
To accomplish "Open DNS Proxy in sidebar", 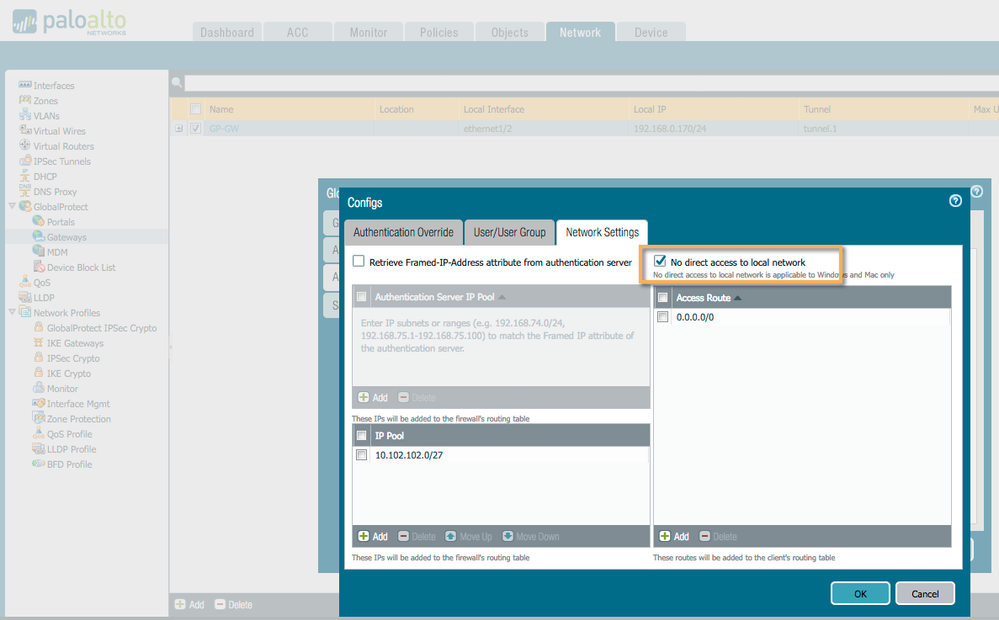I will point(55,192).
